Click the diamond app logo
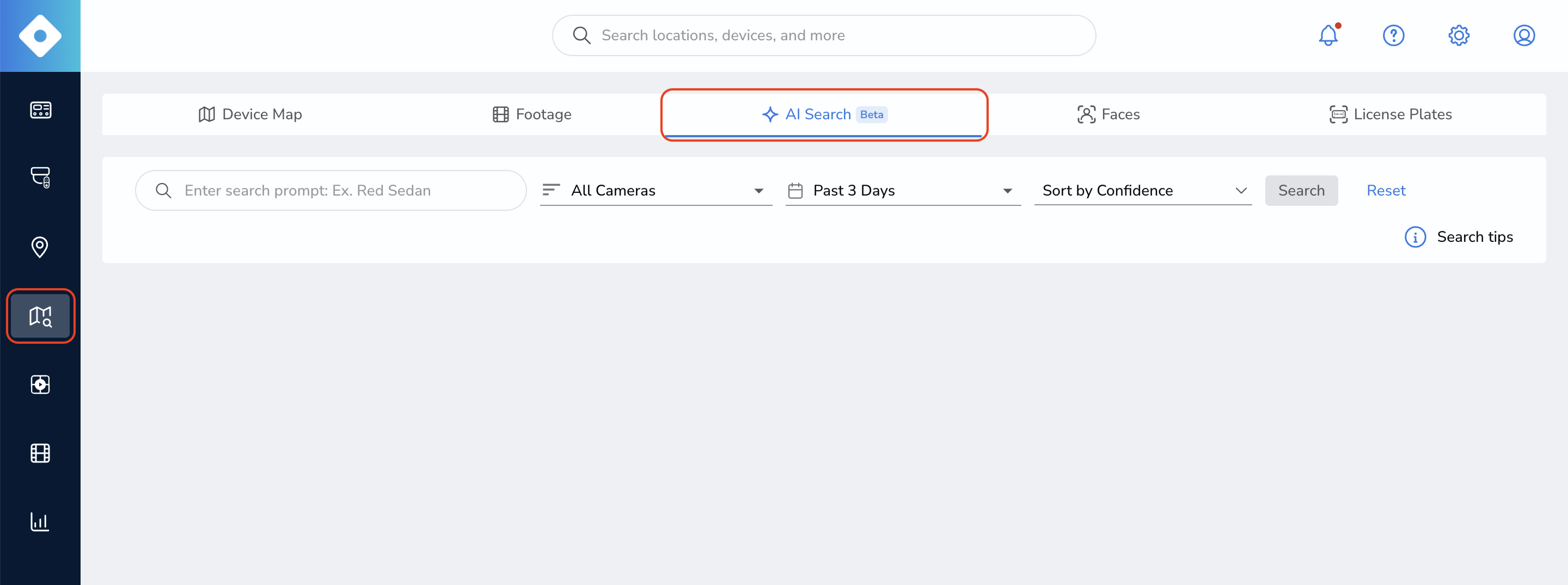This screenshot has width=1568, height=585. click(x=40, y=36)
